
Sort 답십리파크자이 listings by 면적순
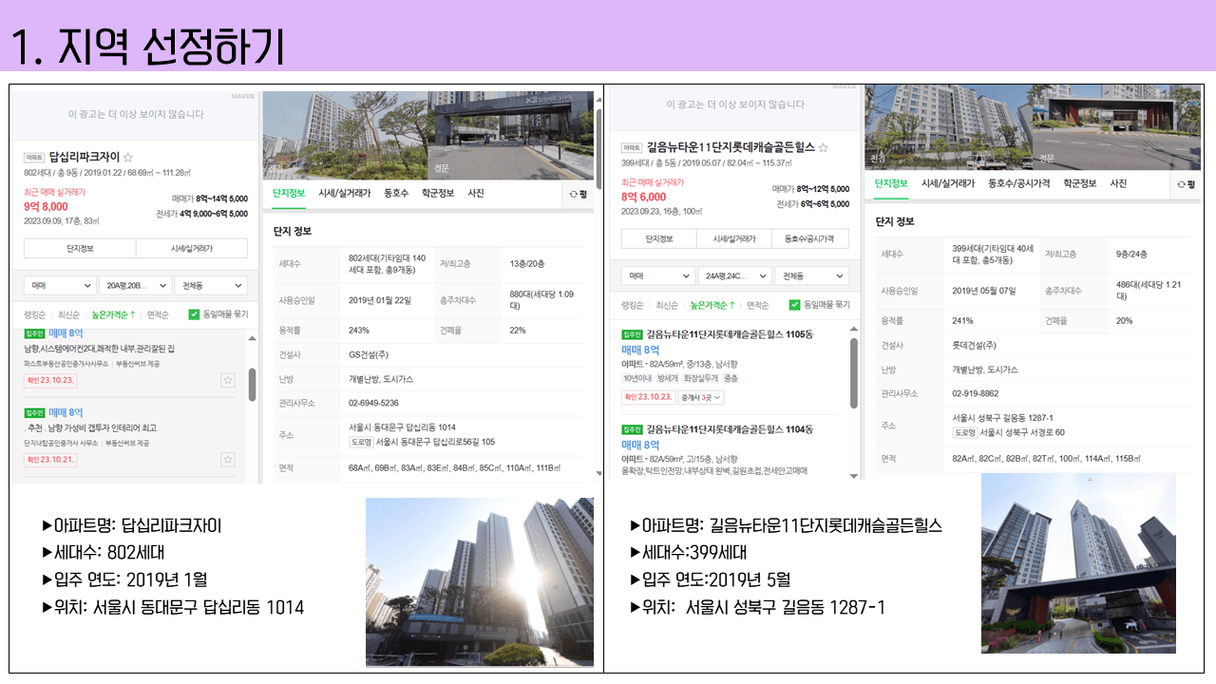pos(158,315)
